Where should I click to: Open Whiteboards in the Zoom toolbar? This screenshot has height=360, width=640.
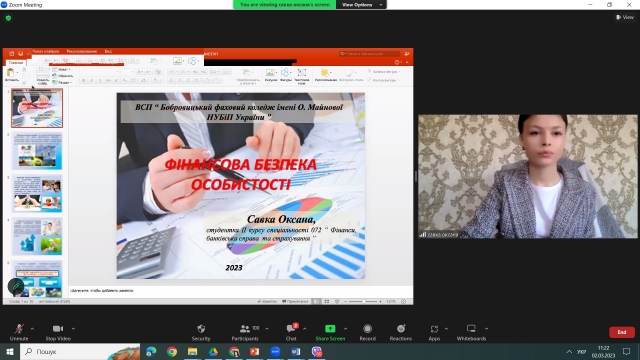471,332
